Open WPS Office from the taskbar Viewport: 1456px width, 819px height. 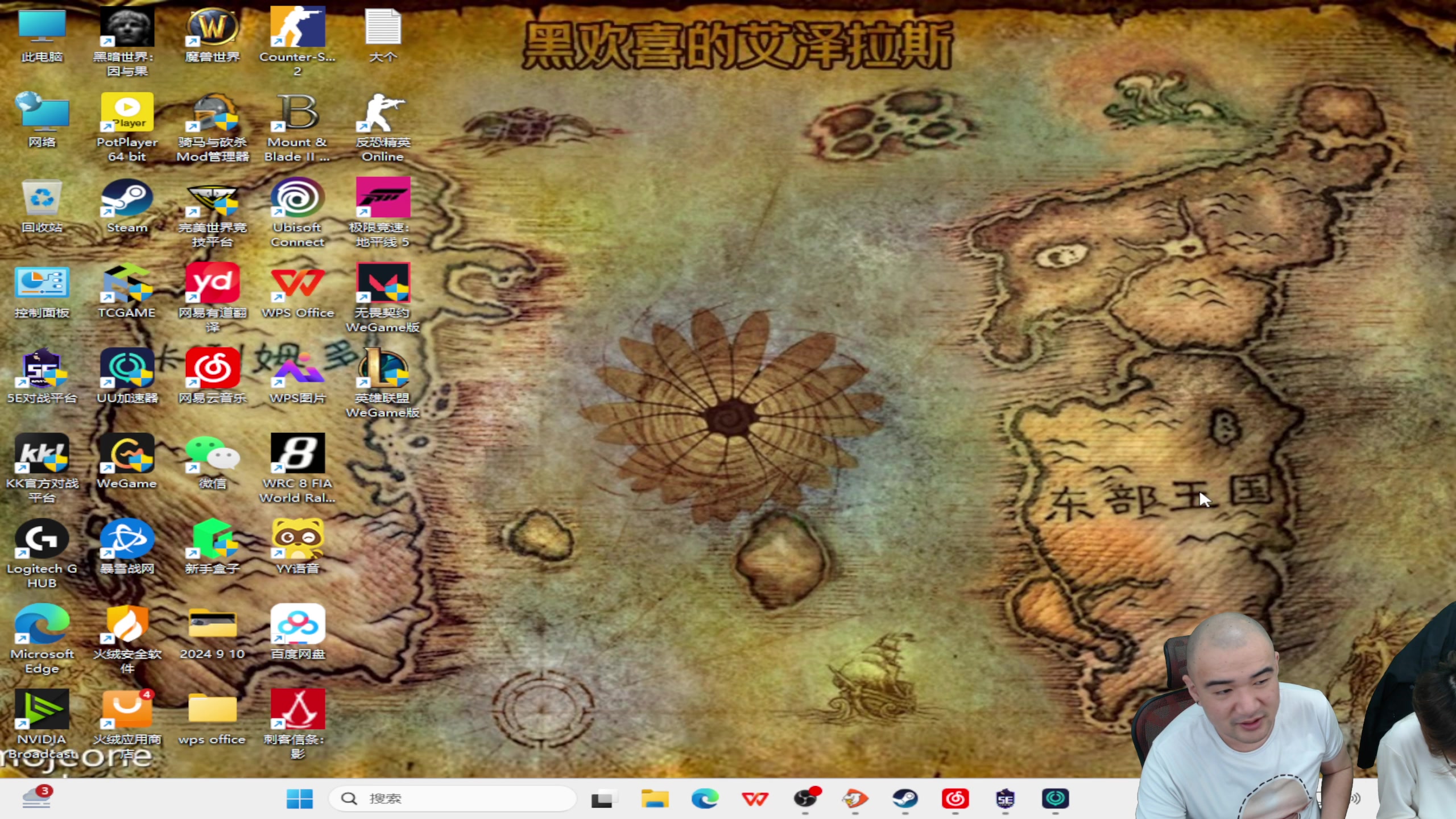coord(755,799)
